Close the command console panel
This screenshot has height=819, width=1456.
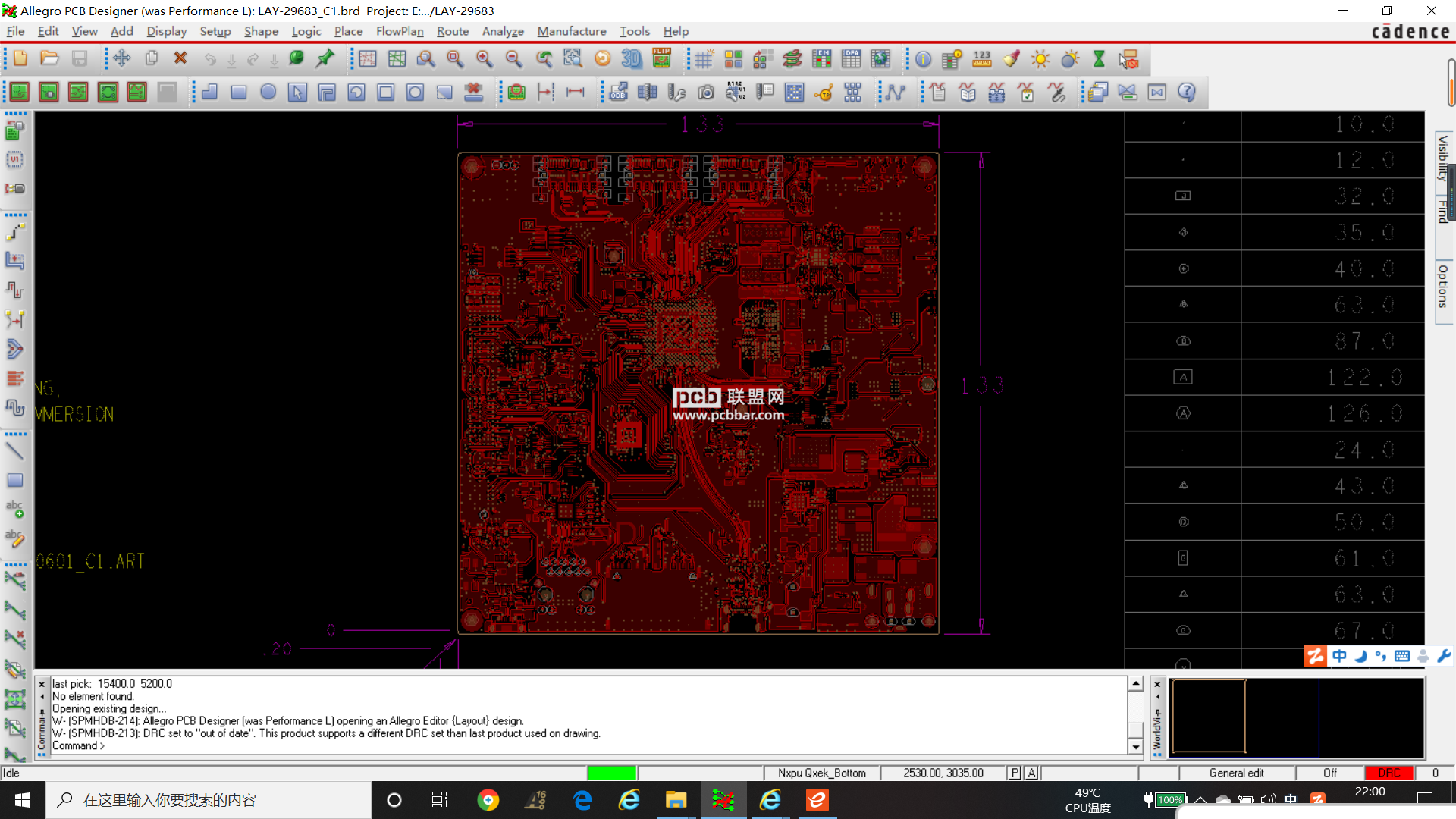point(42,684)
